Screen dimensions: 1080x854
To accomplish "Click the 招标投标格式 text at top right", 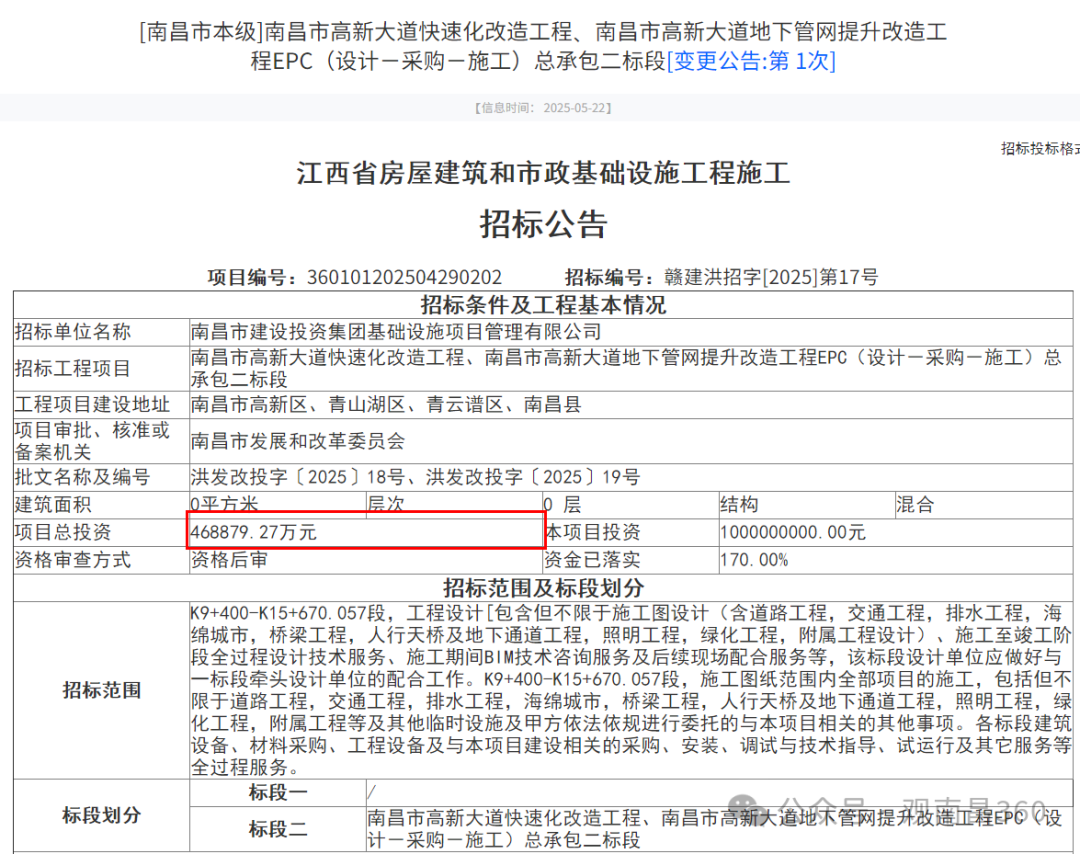I will (x=1040, y=148).
